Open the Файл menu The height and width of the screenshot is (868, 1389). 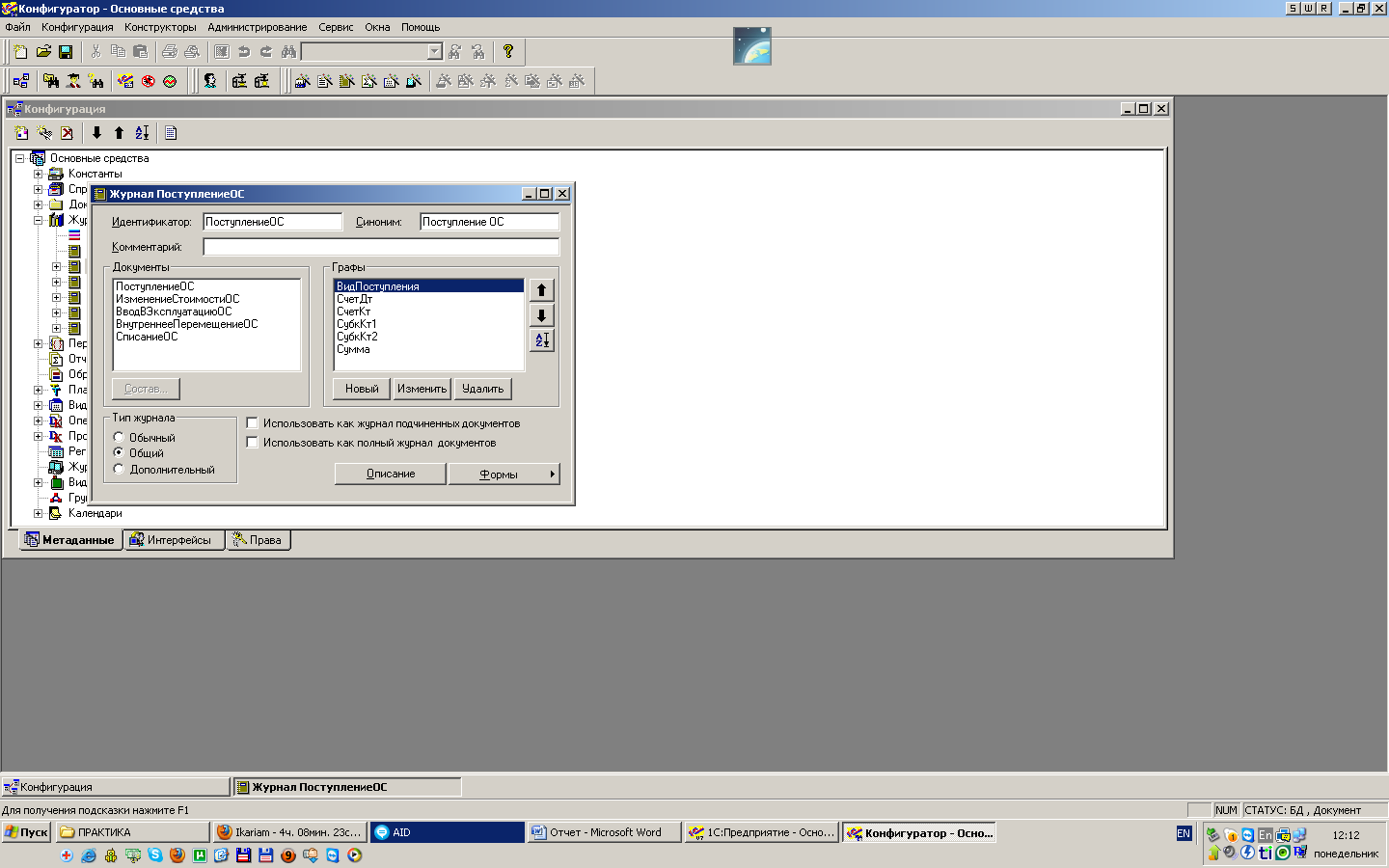coord(17,27)
